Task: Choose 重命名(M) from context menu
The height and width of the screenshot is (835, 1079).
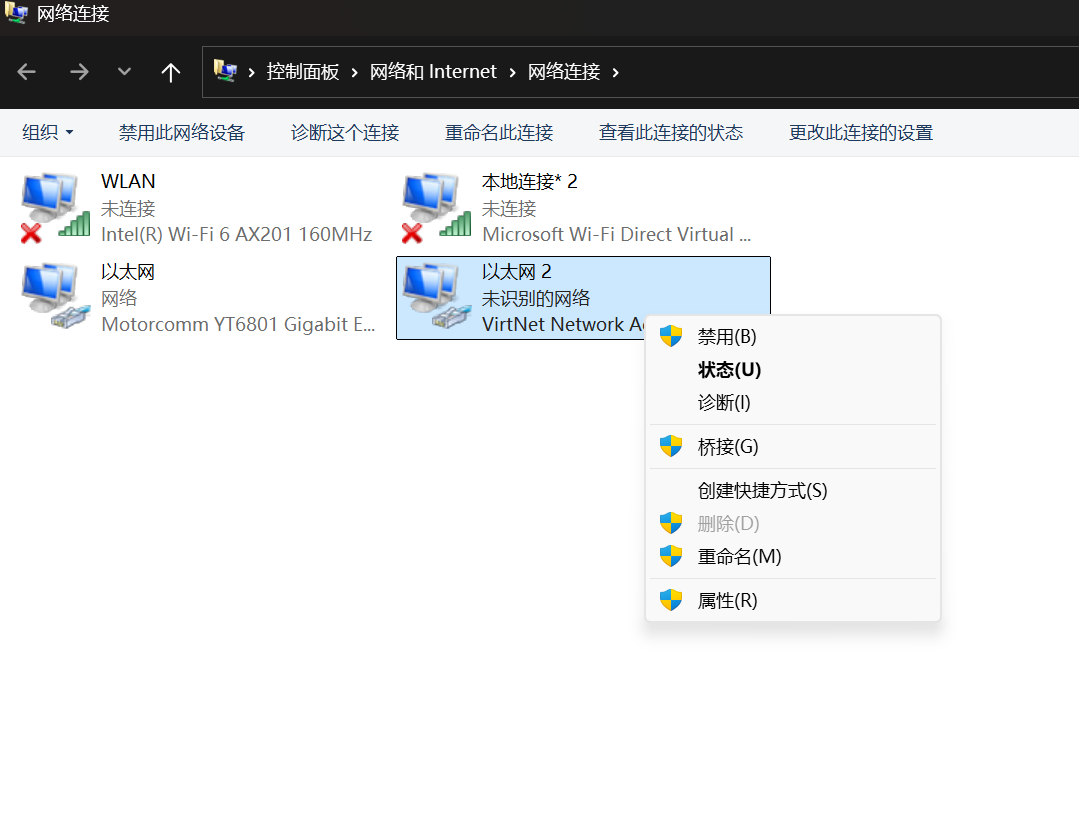Action: pos(793,557)
